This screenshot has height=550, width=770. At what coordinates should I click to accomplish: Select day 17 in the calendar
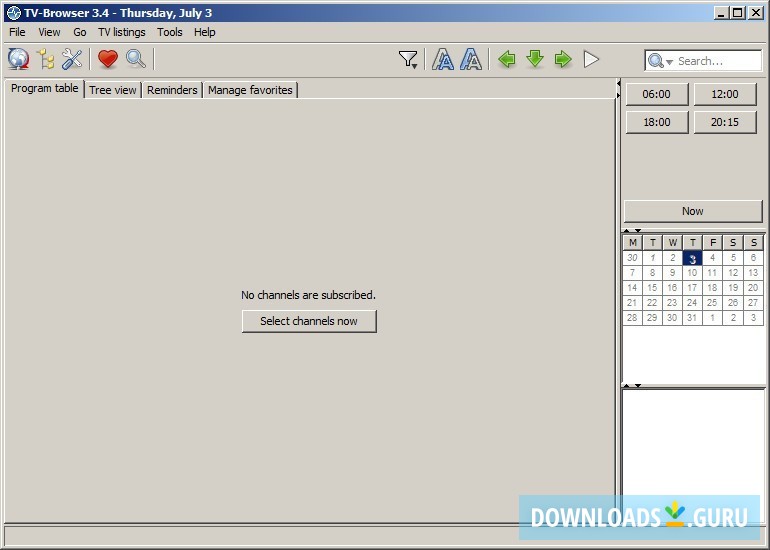[692, 288]
